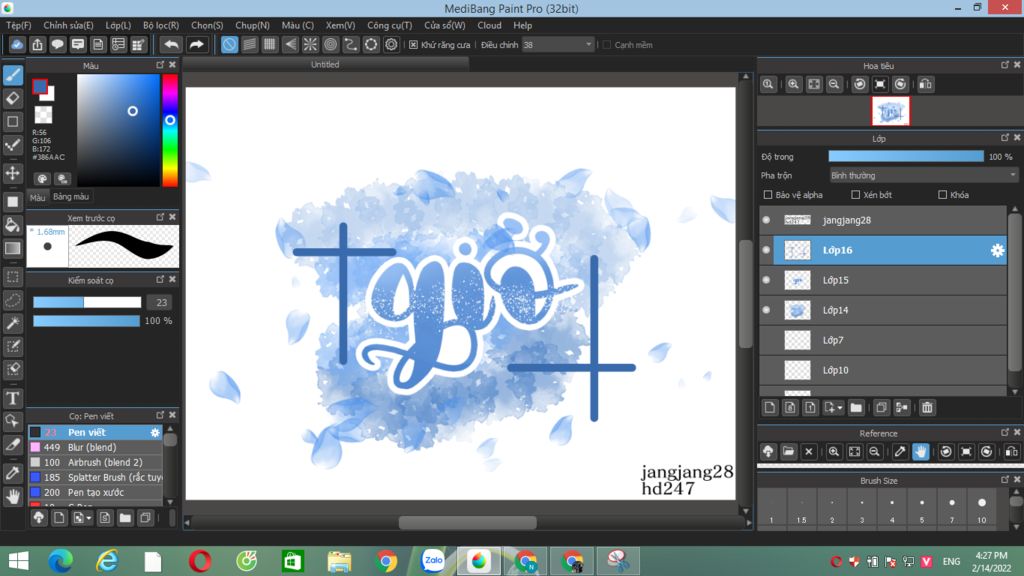Enable Bảo vệ alpha checkbox

768,195
